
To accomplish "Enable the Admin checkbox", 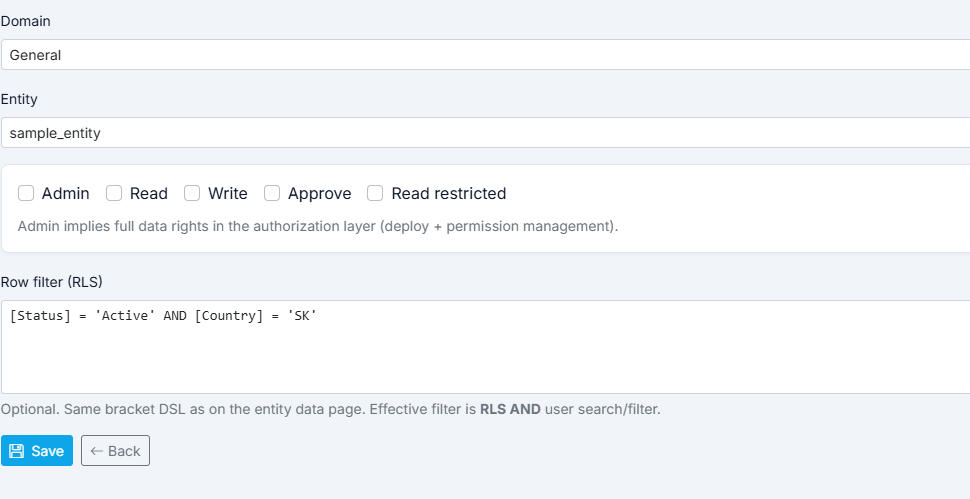I will (x=26, y=194).
